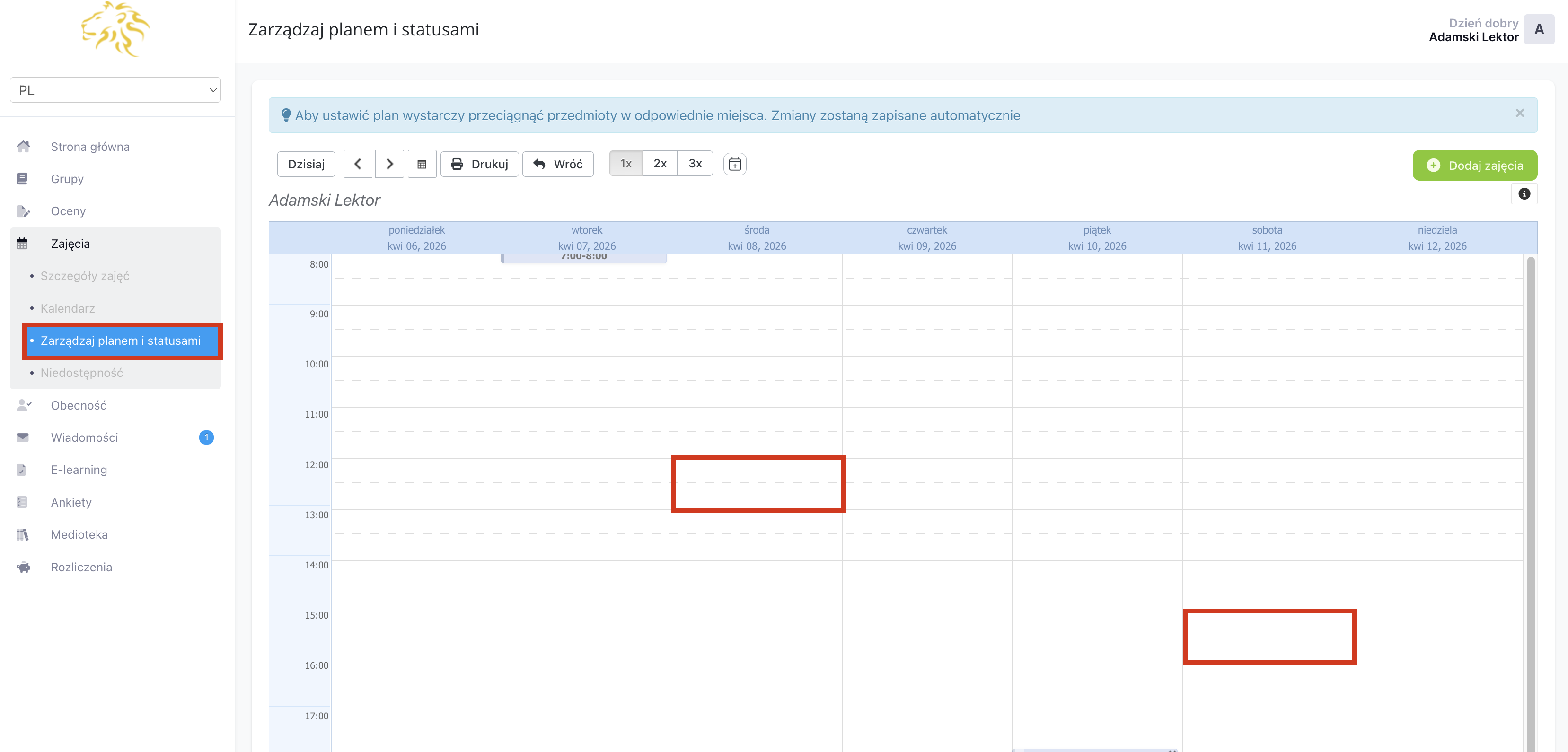Click the user avatar A
Screen dimensions: 1568x752
pos(1538,29)
